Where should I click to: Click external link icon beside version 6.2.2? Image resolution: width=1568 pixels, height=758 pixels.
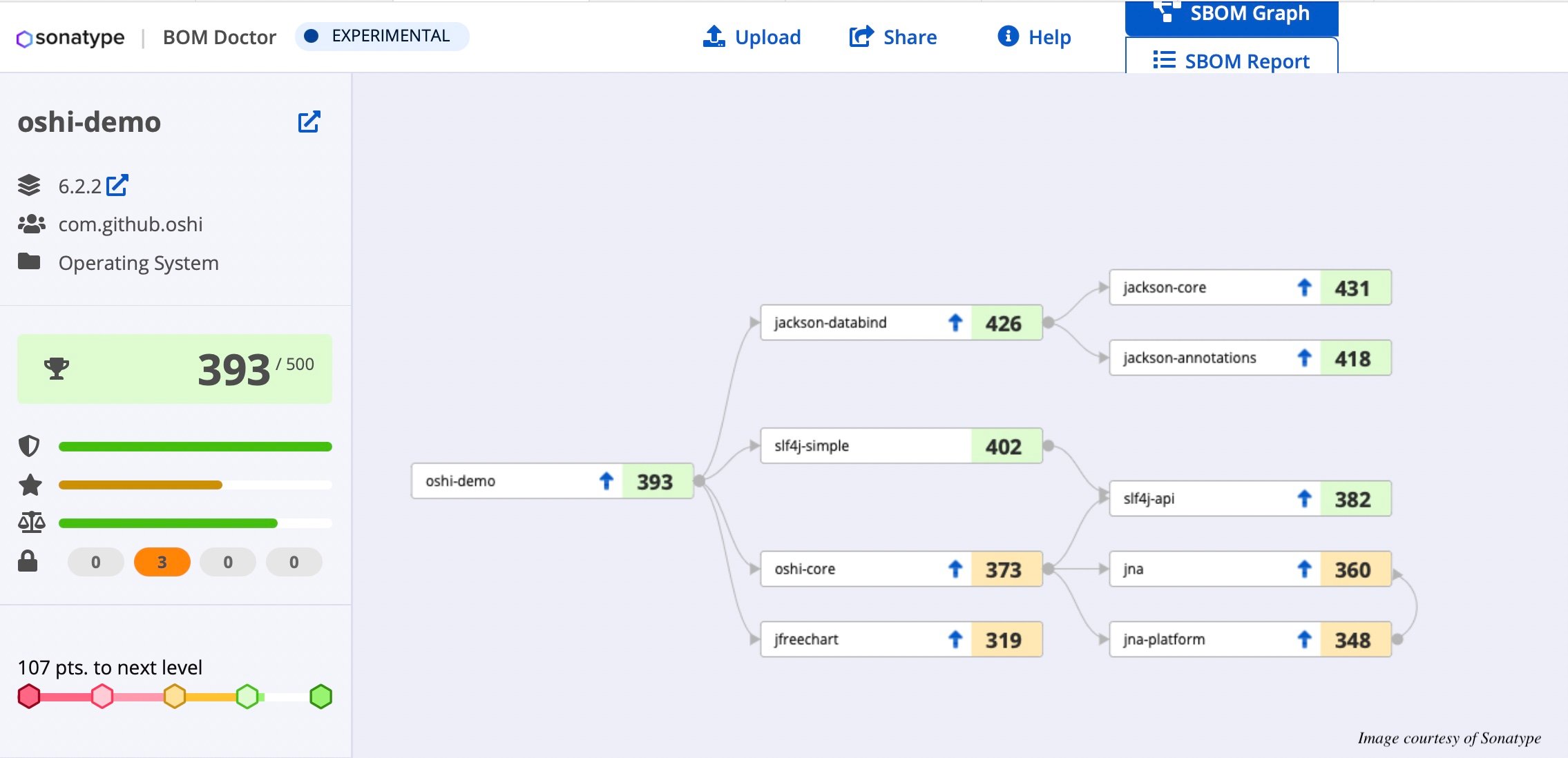click(117, 185)
